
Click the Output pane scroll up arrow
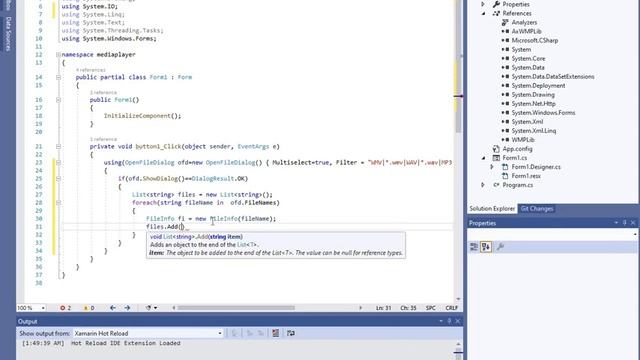(458, 344)
